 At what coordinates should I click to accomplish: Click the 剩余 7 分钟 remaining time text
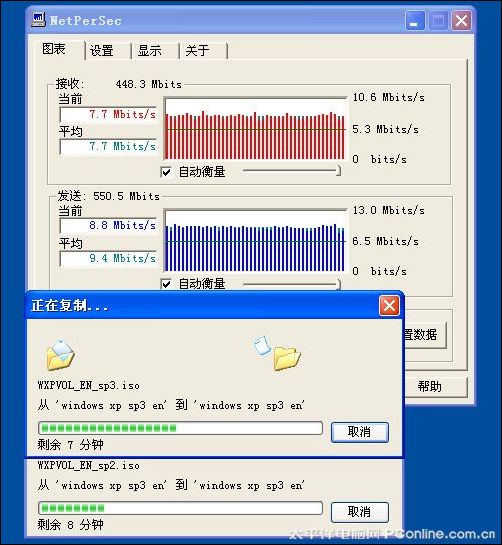(71, 445)
